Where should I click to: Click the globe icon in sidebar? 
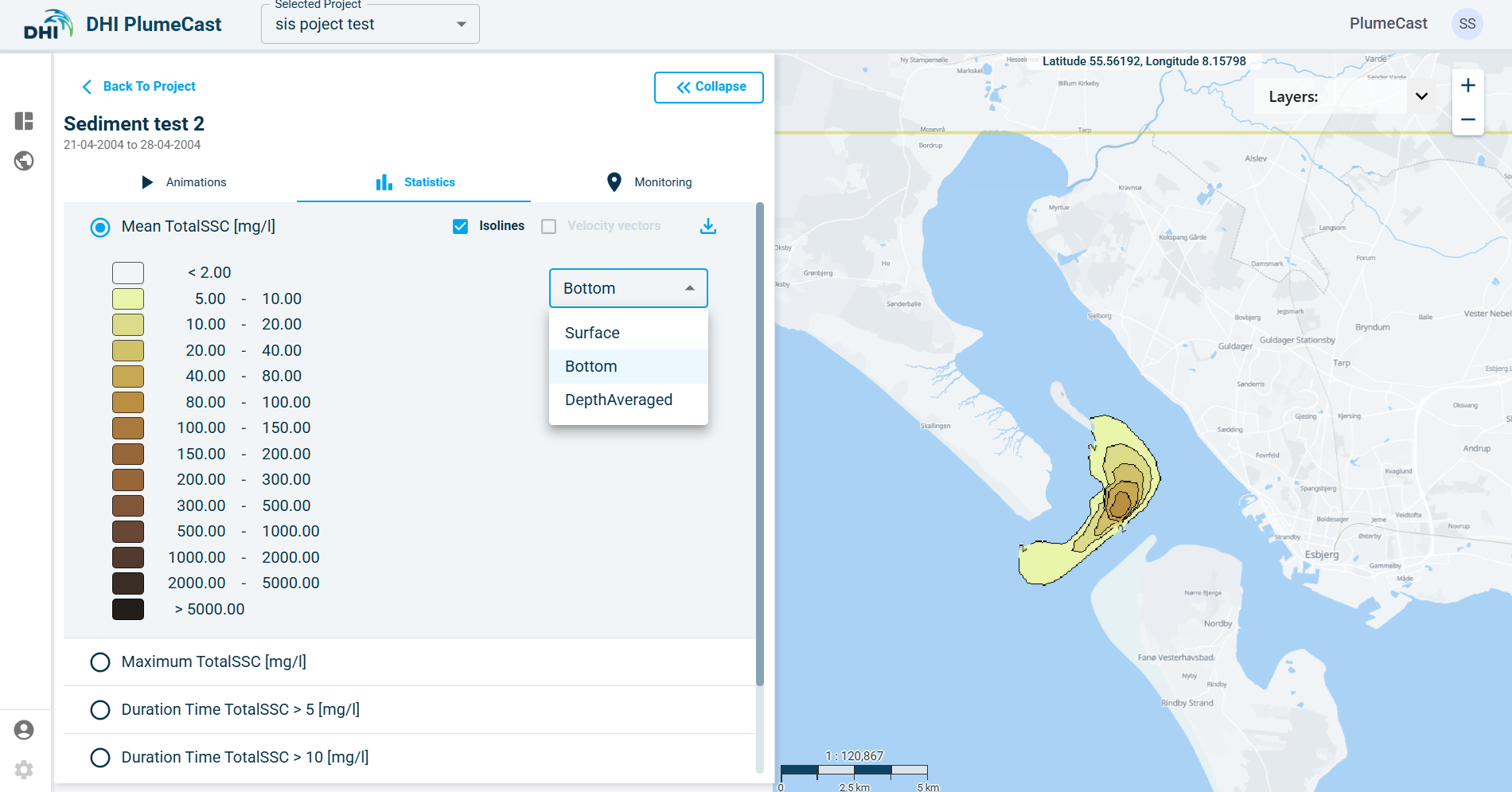click(x=24, y=161)
